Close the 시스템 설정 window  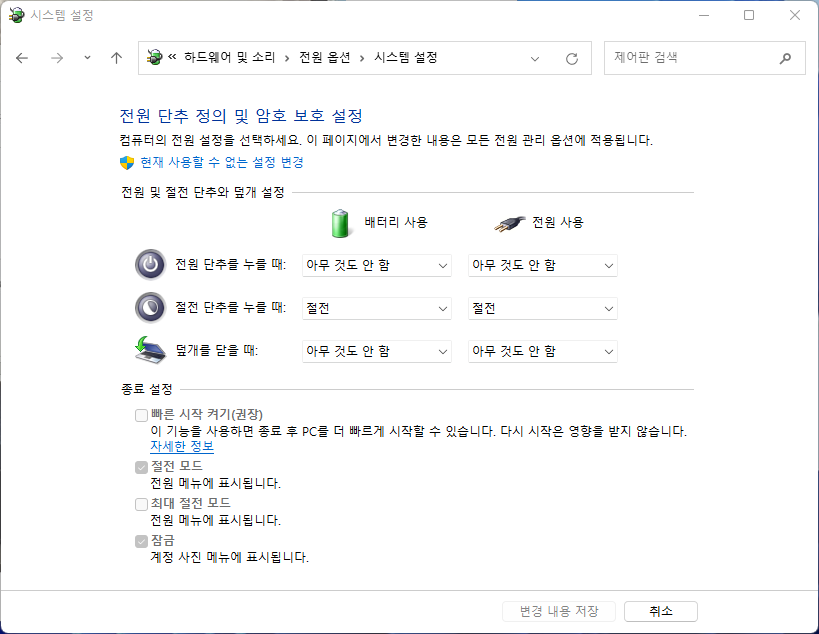(x=795, y=15)
